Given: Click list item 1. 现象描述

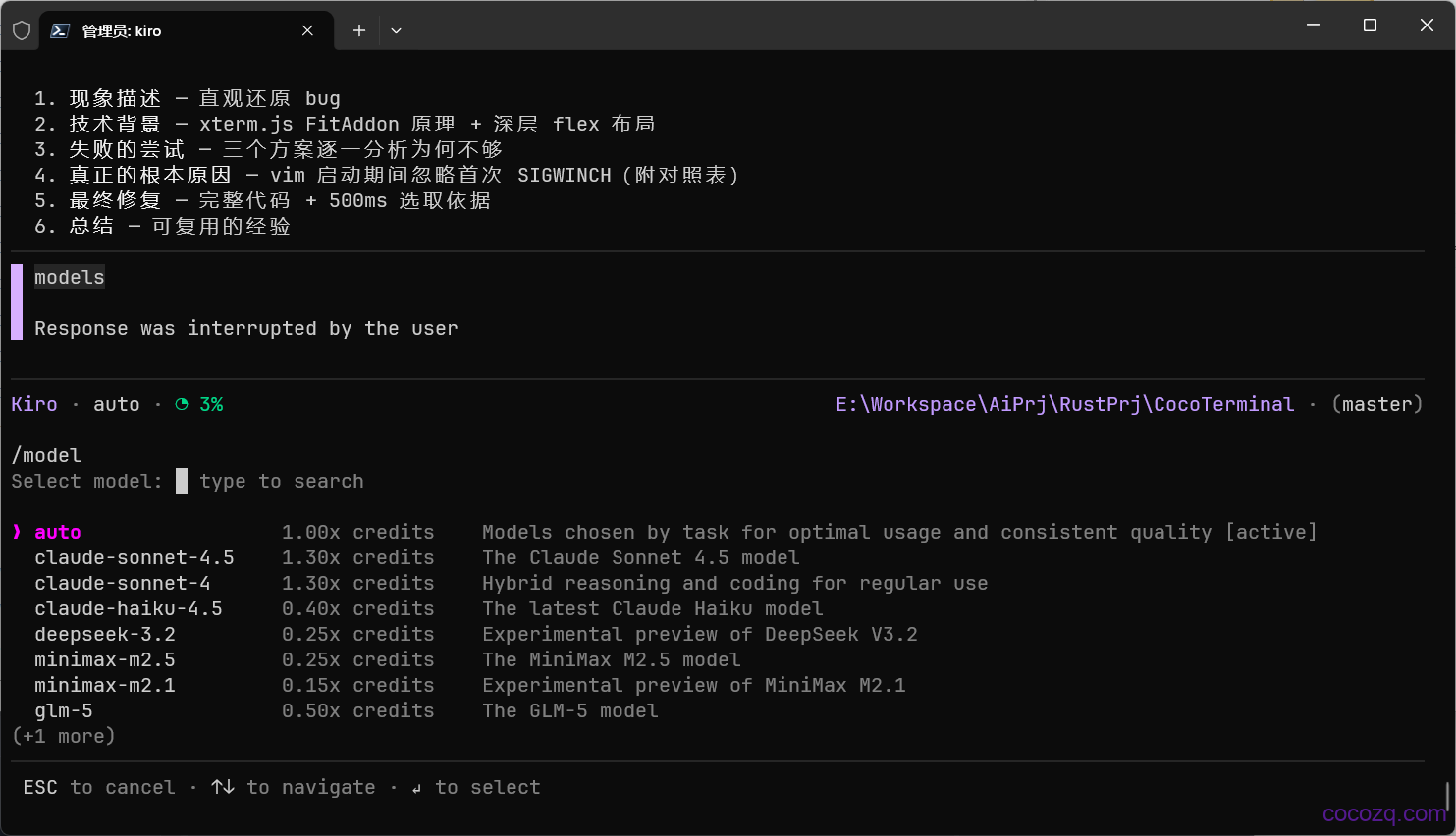Looking at the screenshot, I should [188, 98].
